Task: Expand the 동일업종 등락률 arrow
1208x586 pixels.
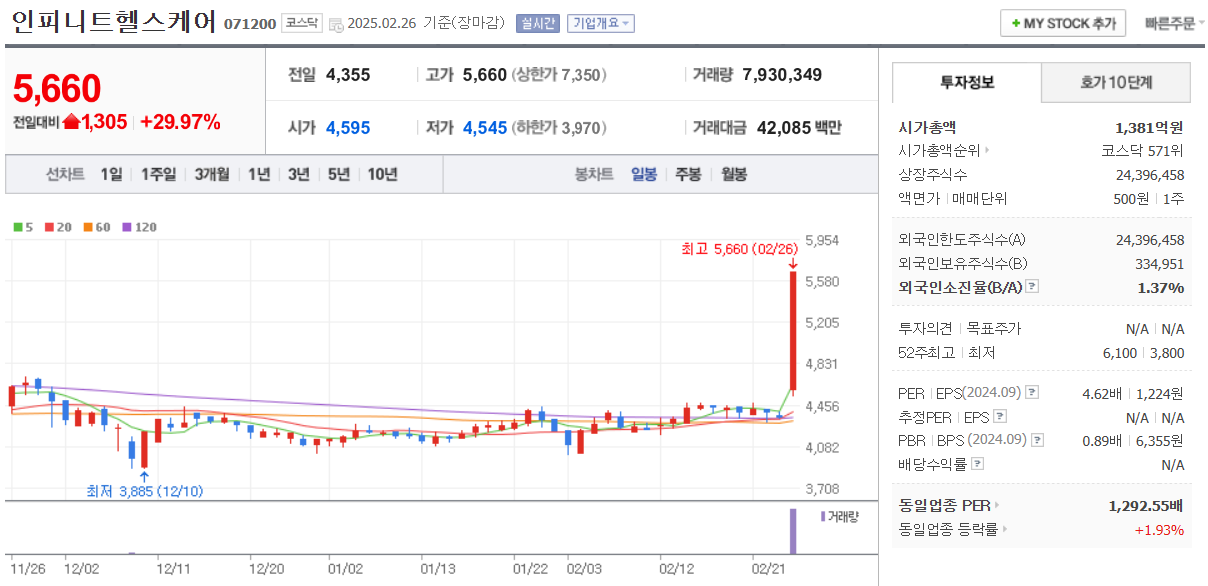Action: pos(1004,530)
